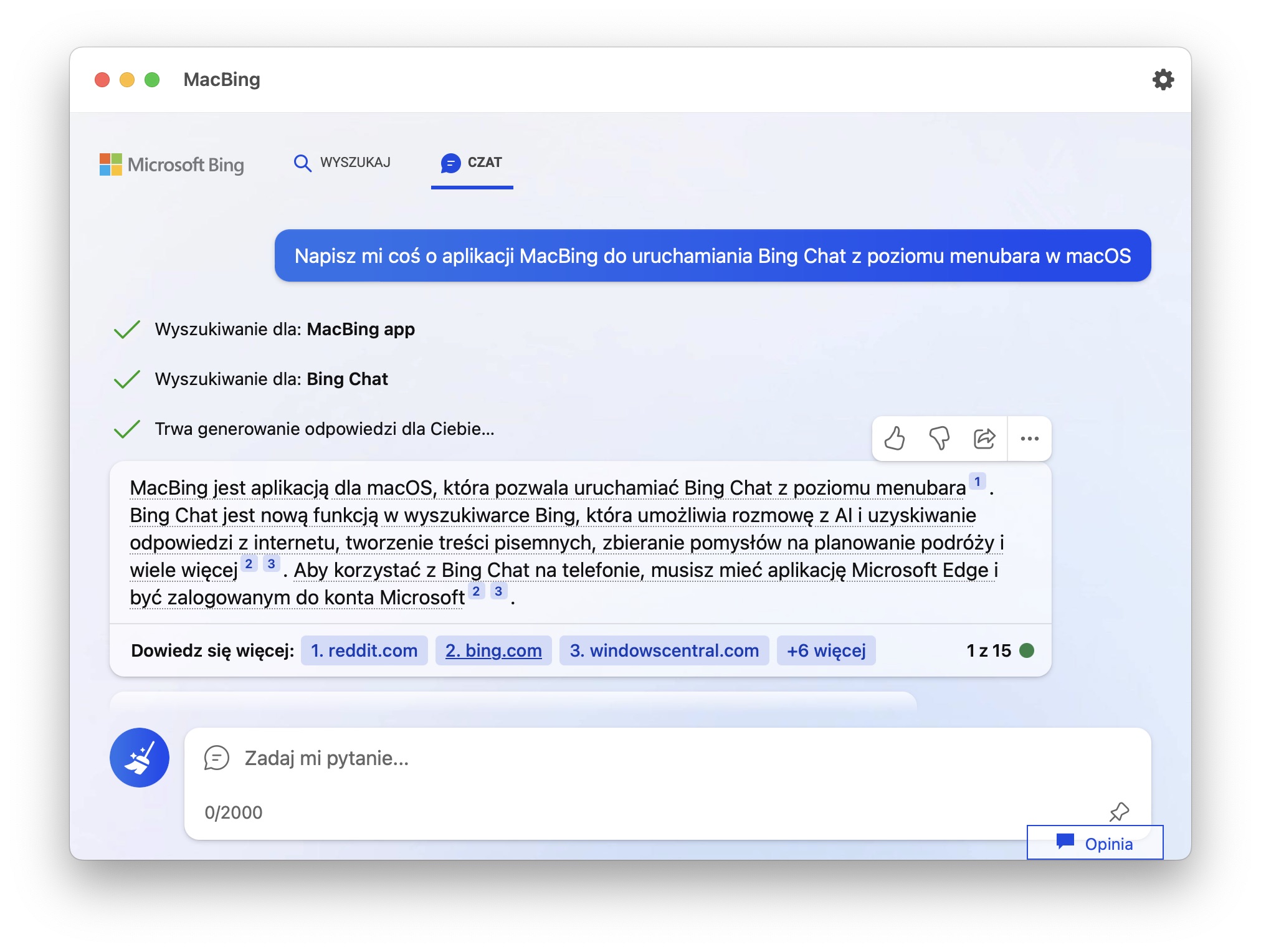Click 'Trwa generowanie odpowiedzi dla Ciebie...' text
The image size is (1261, 952).
tap(325, 429)
